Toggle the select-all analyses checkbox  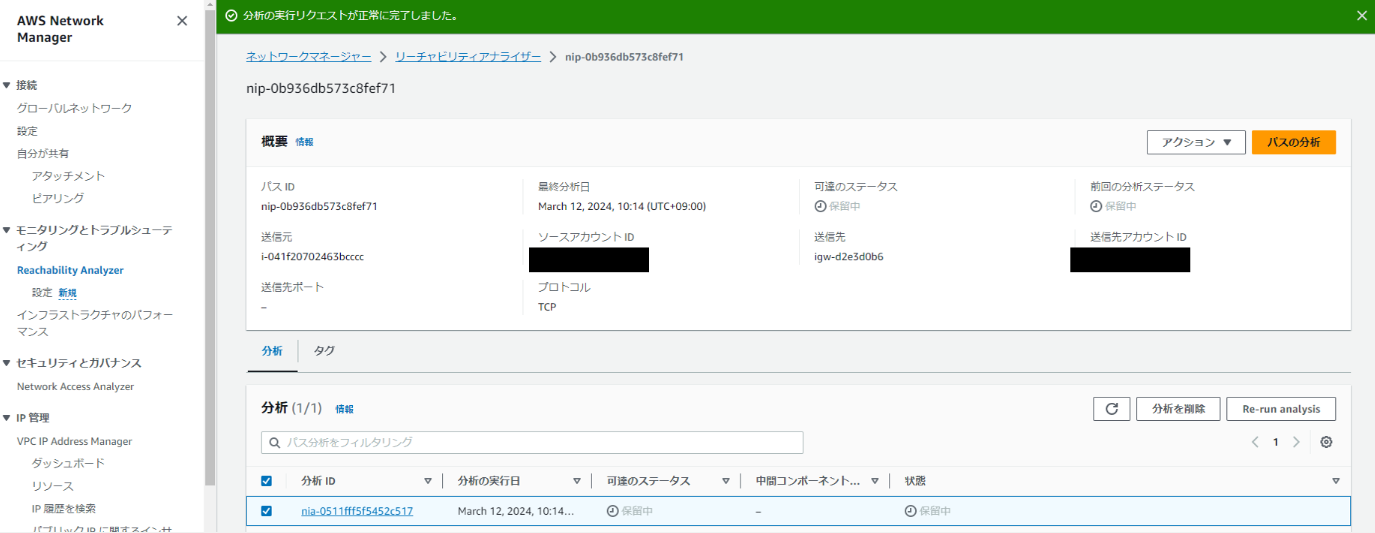pos(266,481)
